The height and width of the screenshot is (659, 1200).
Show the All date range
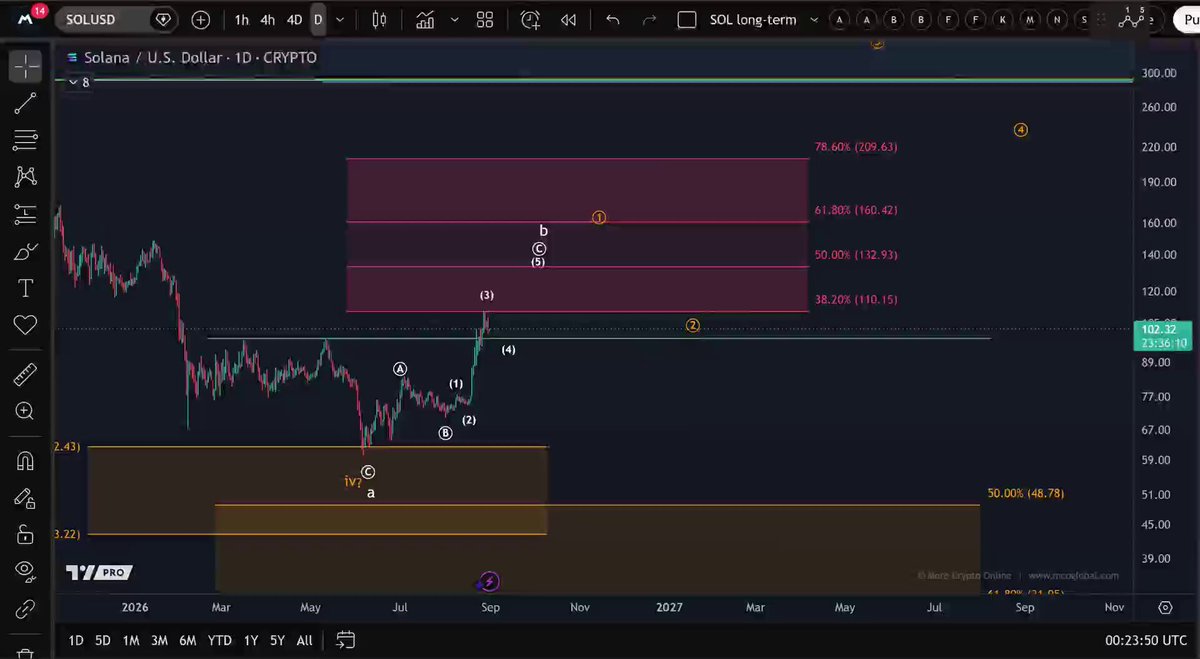tap(304, 640)
